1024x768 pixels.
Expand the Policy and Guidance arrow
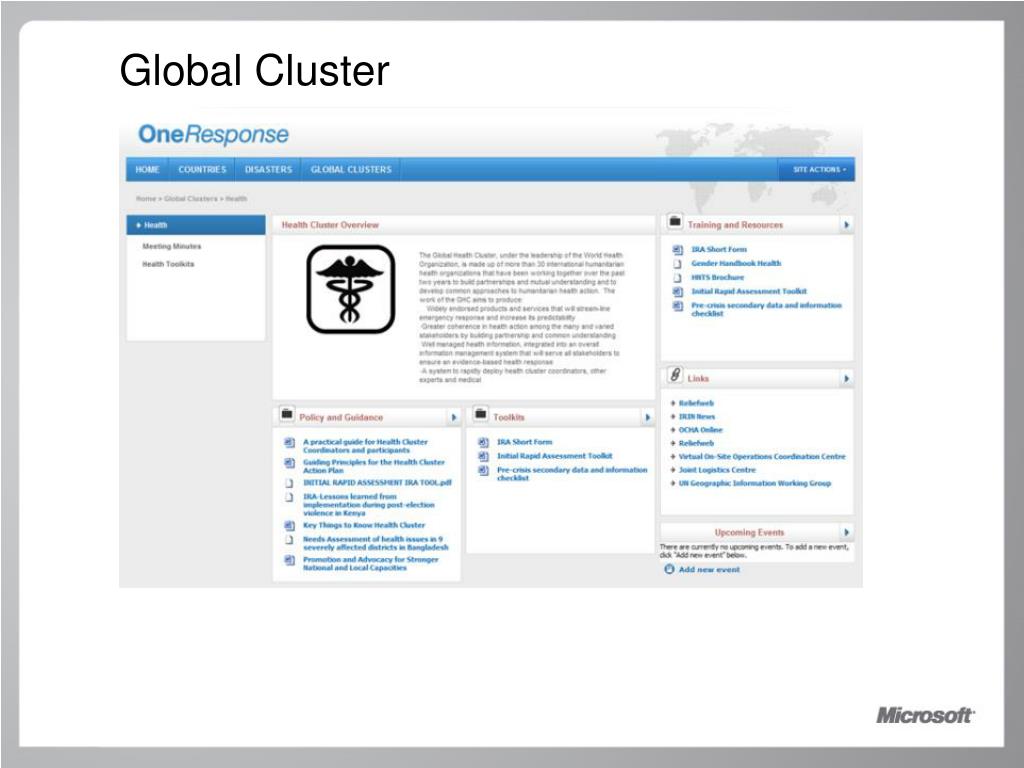click(x=454, y=417)
